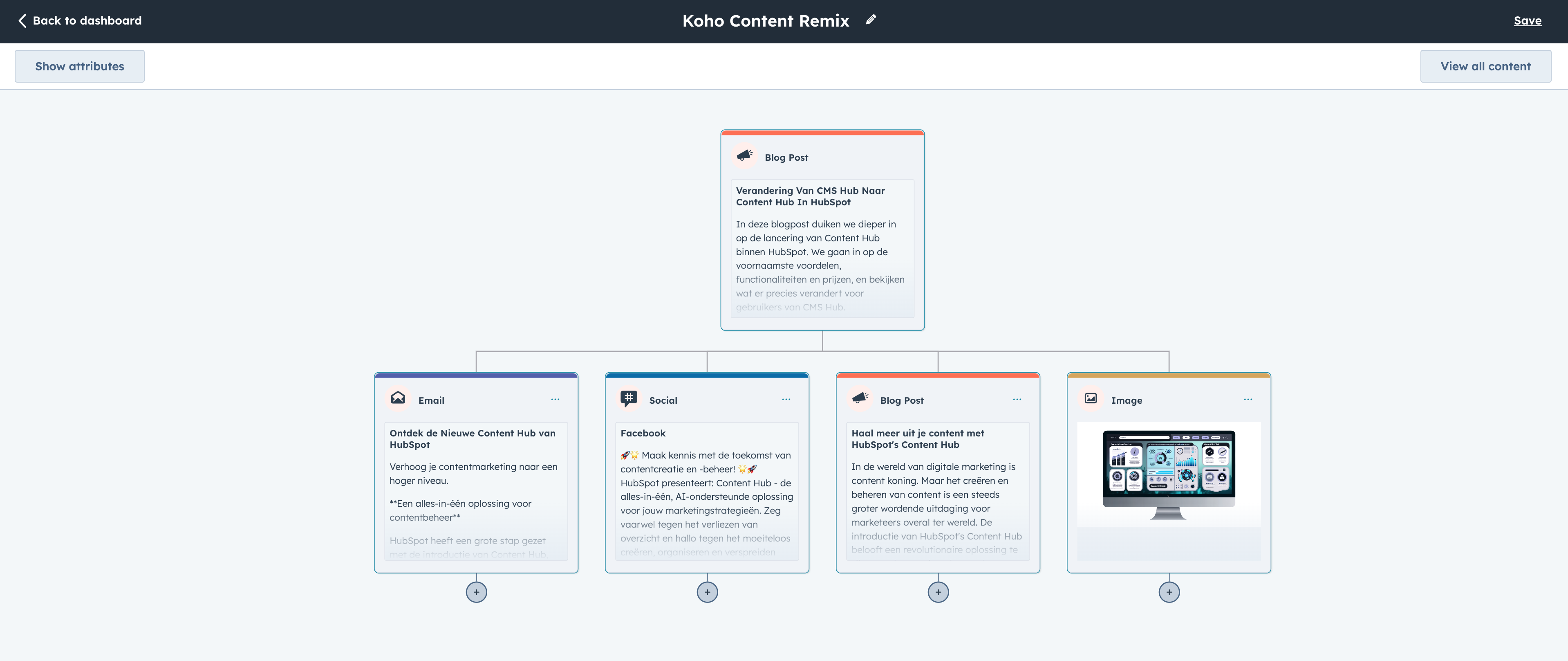Open the three-dot menu on the lower Blog Post card
The height and width of the screenshot is (661, 1568).
tap(1017, 400)
